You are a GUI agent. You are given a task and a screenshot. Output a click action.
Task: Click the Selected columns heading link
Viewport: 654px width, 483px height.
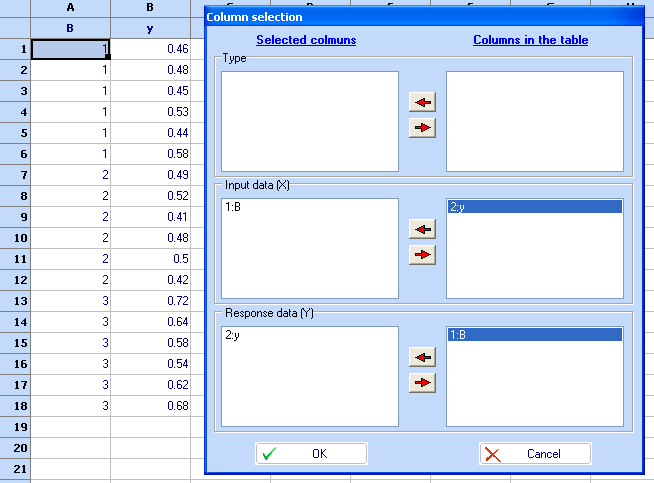[306, 40]
